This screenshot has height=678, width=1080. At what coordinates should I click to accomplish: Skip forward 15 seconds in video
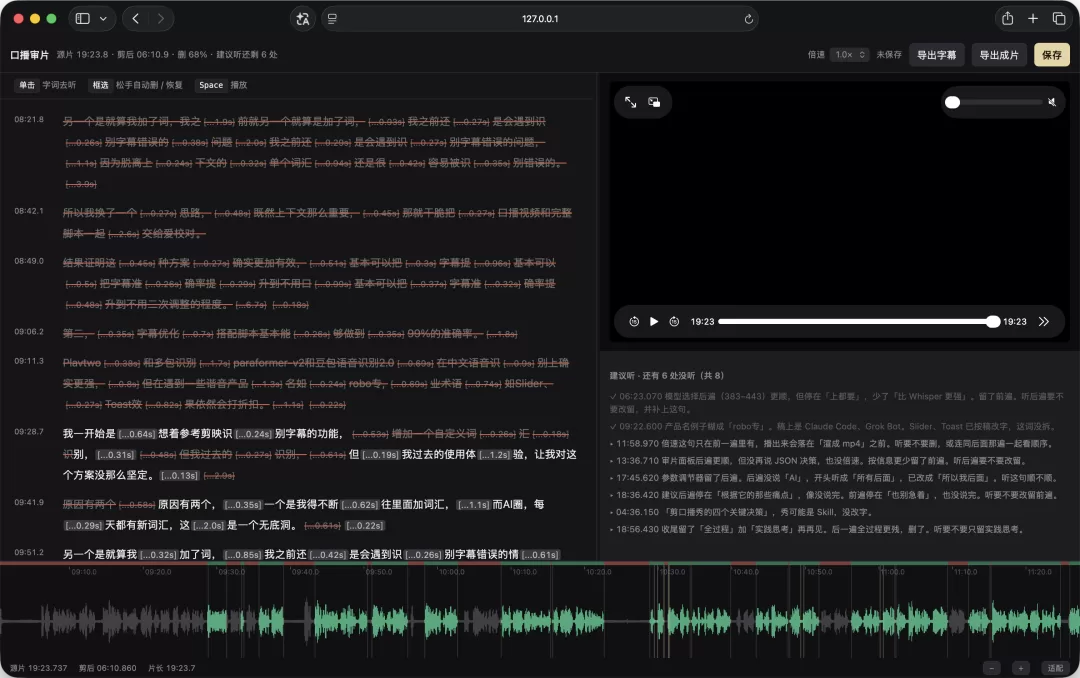674,322
